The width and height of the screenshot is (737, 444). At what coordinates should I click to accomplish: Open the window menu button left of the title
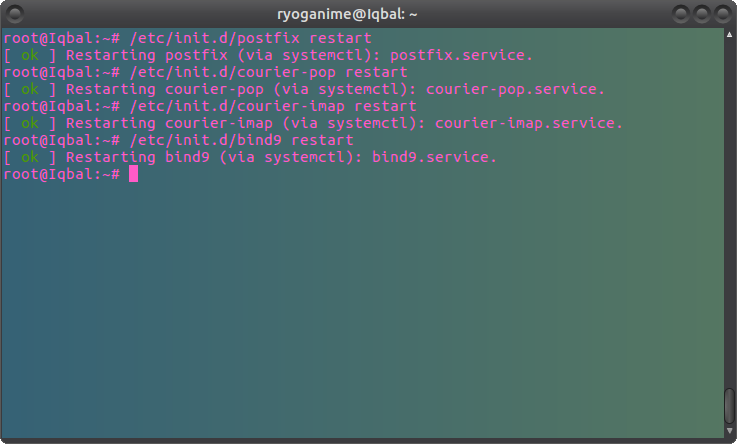click(15, 14)
